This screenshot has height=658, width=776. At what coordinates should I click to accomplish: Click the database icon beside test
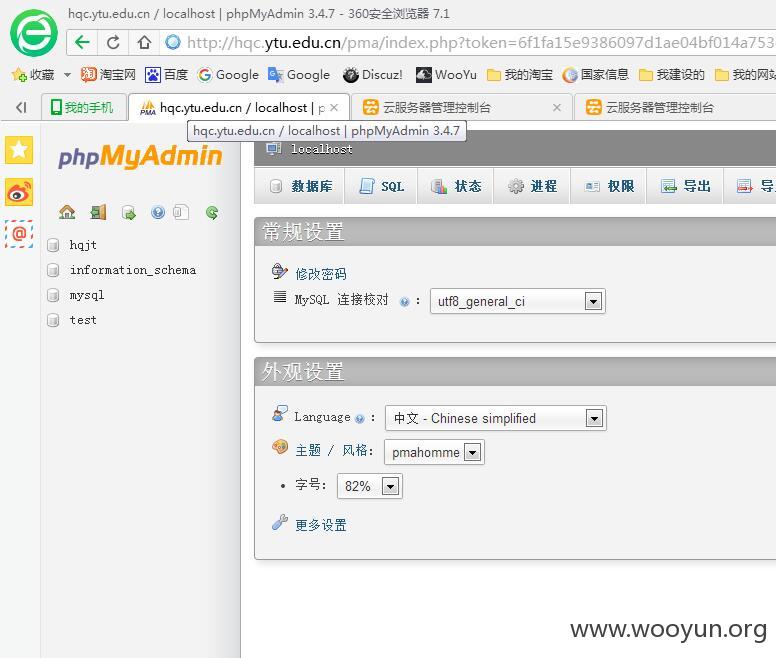(x=53, y=320)
